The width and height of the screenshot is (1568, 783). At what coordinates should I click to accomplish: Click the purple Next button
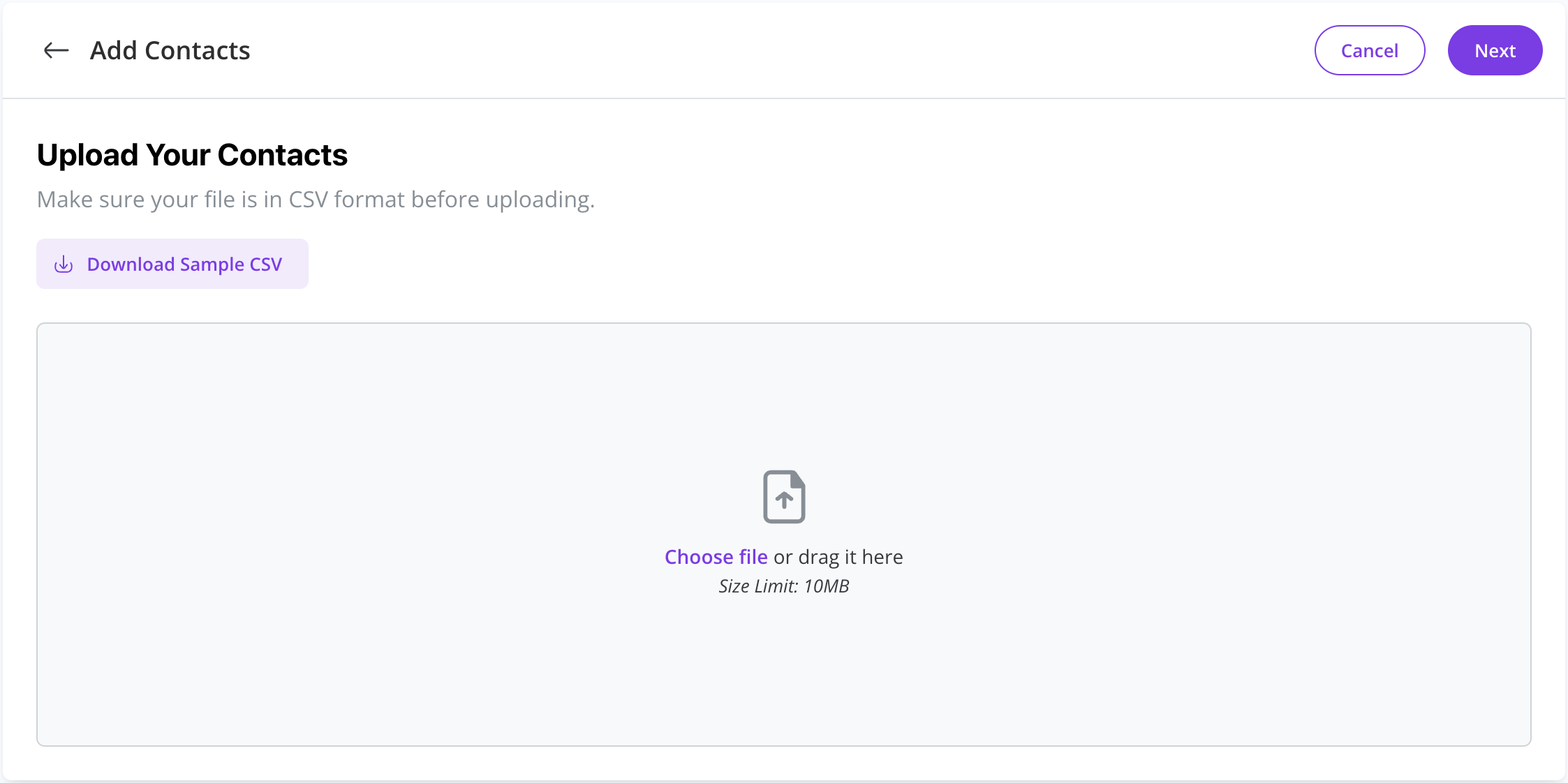click(1495, 50)
